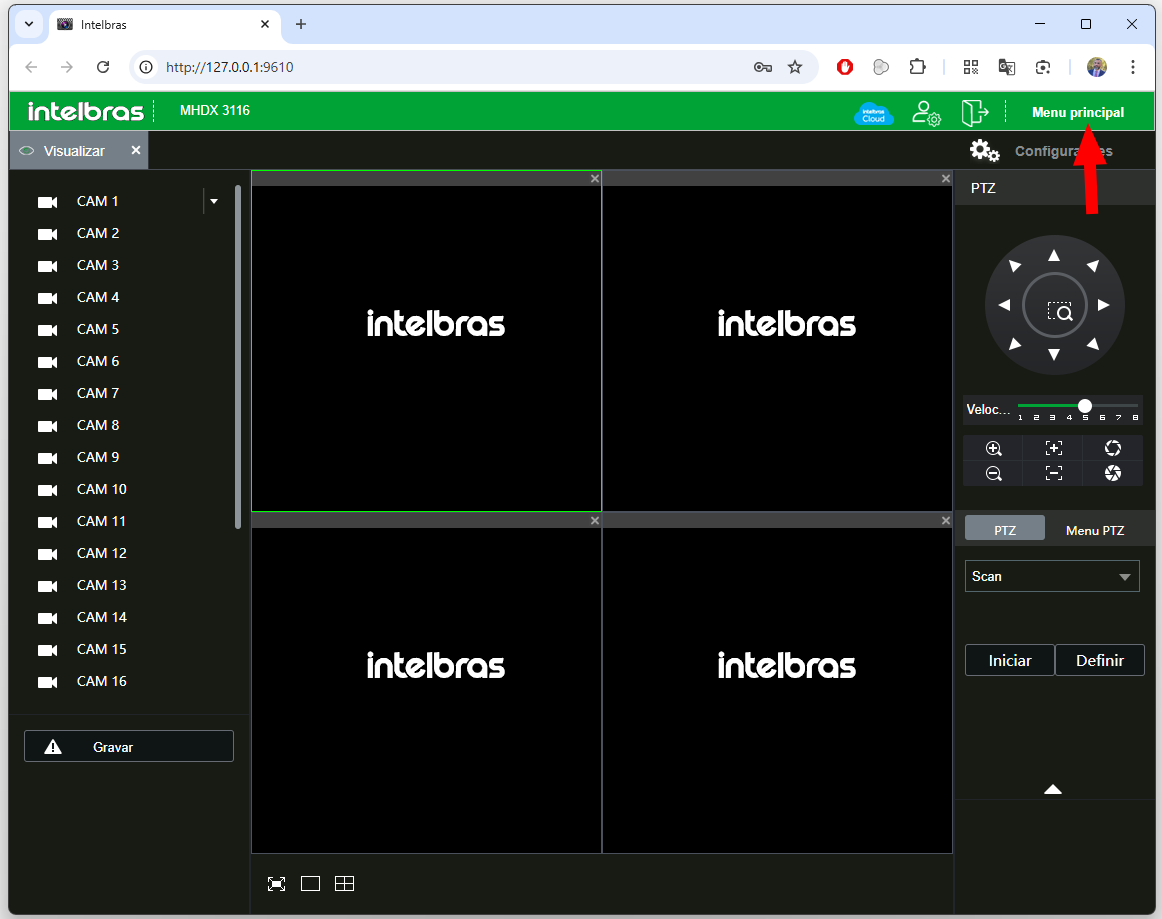1162x919 pixels.
Task: Collapse the PTZ panel with up arrow
Action: click(x=1052, y=789)
